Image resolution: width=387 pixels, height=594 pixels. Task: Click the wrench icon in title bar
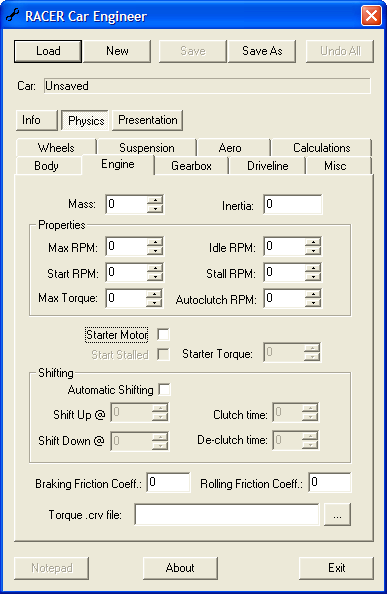pos(12,16)
